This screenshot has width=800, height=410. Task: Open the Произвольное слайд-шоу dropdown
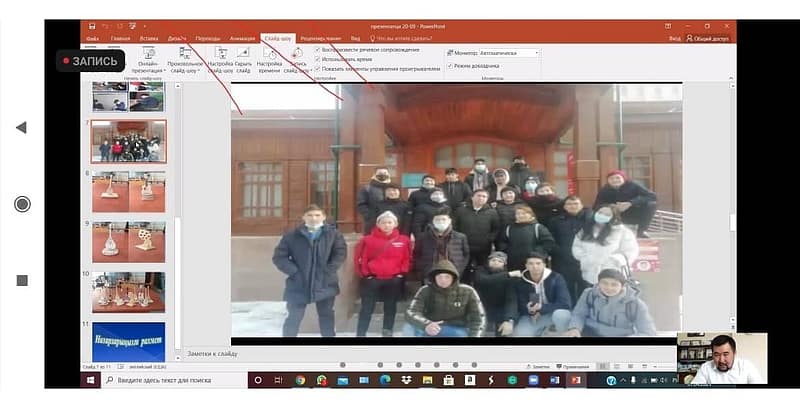pos(185,61)
